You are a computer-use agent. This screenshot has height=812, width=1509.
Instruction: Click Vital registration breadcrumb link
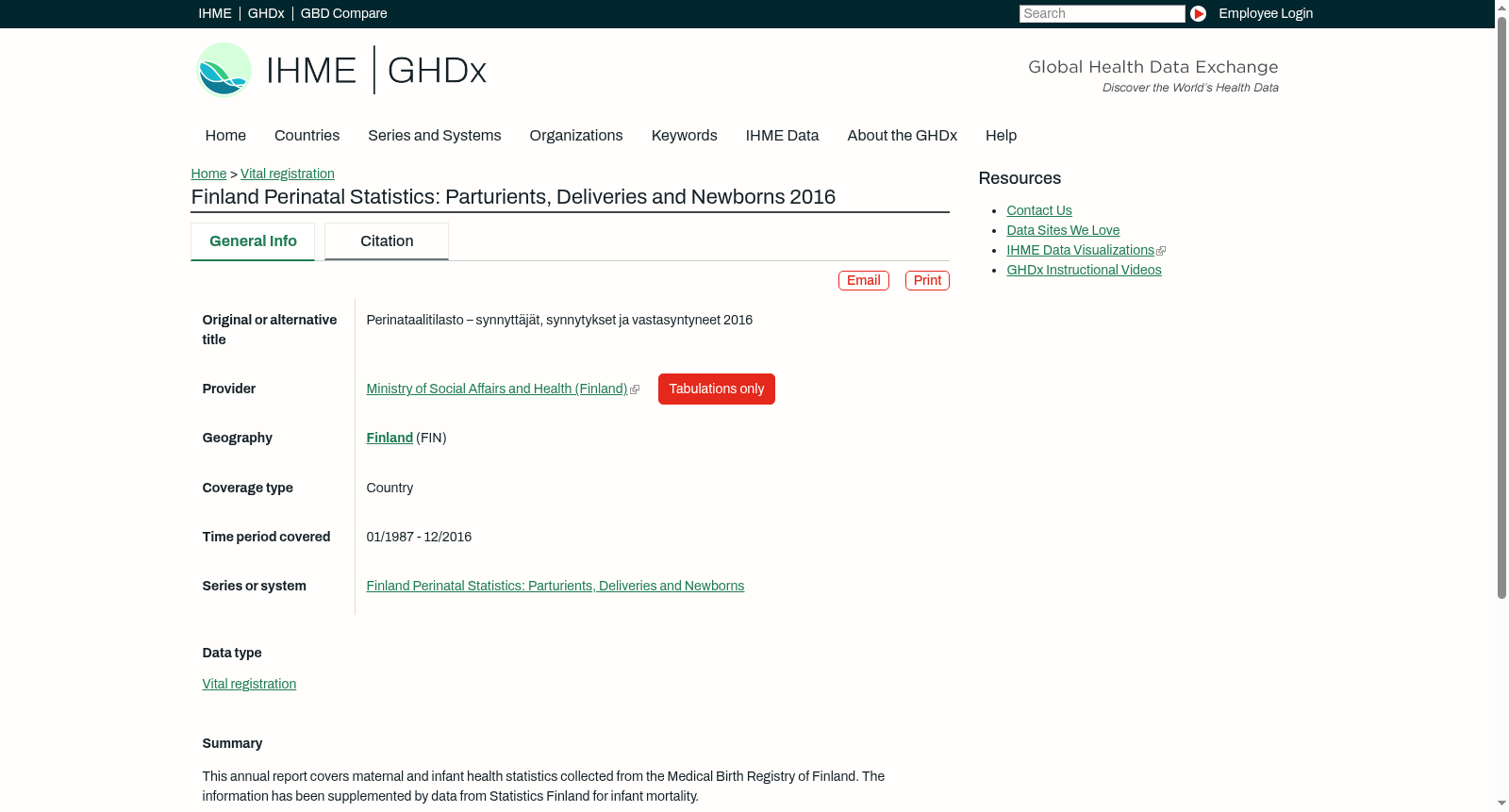(288, 174)
